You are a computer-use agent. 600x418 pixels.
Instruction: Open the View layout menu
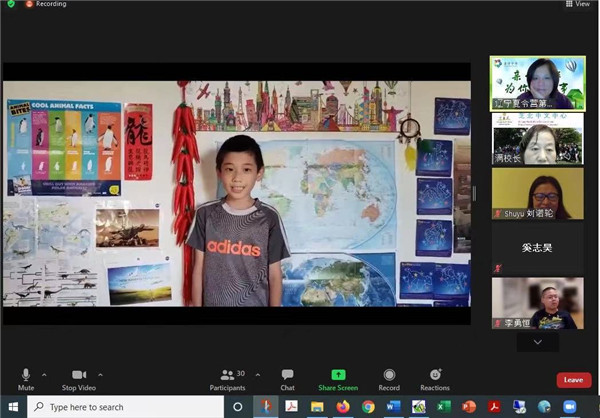click(578, 4)
